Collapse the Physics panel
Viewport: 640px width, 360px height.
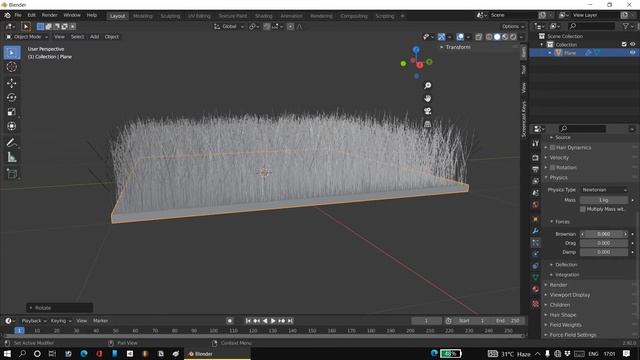click(x=558, y=178)
